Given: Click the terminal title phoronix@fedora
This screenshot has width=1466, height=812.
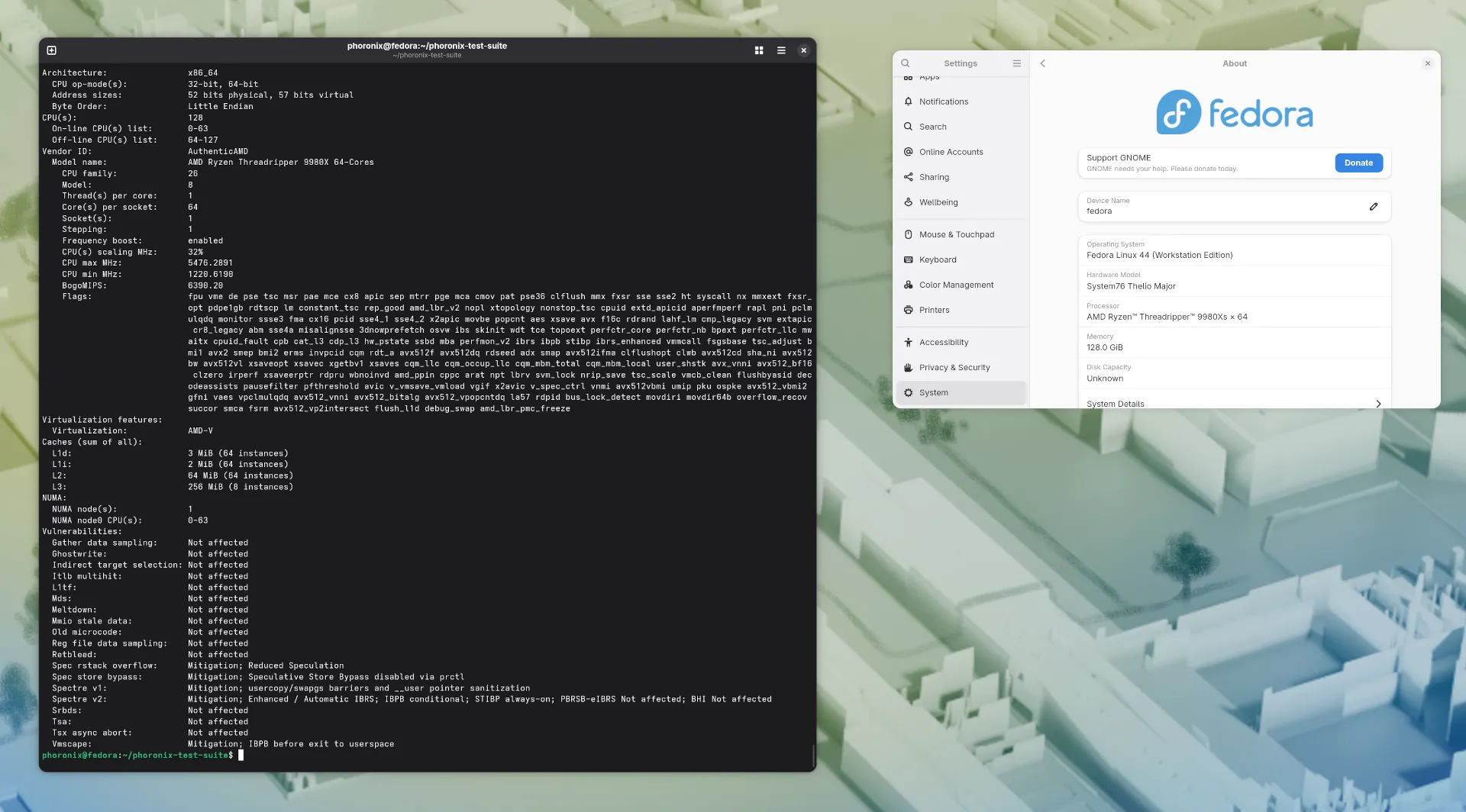Looking at the screenshot, I should (x=427, y=46).
